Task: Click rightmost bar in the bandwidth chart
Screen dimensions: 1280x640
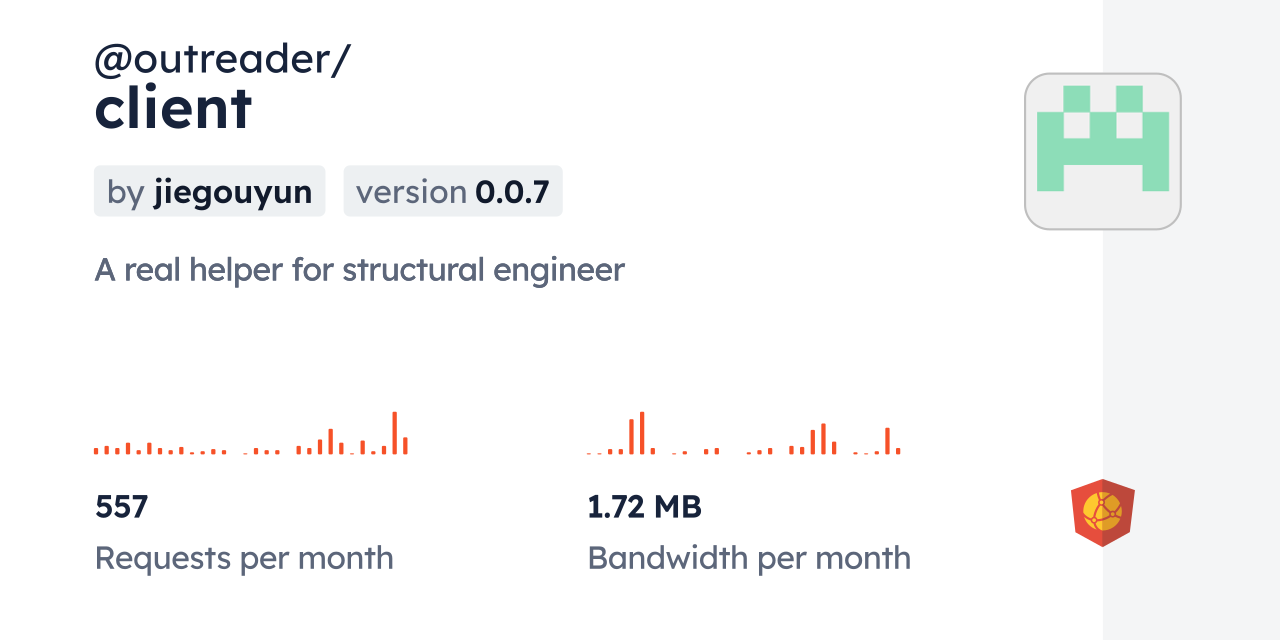Action: coord(898,451)
